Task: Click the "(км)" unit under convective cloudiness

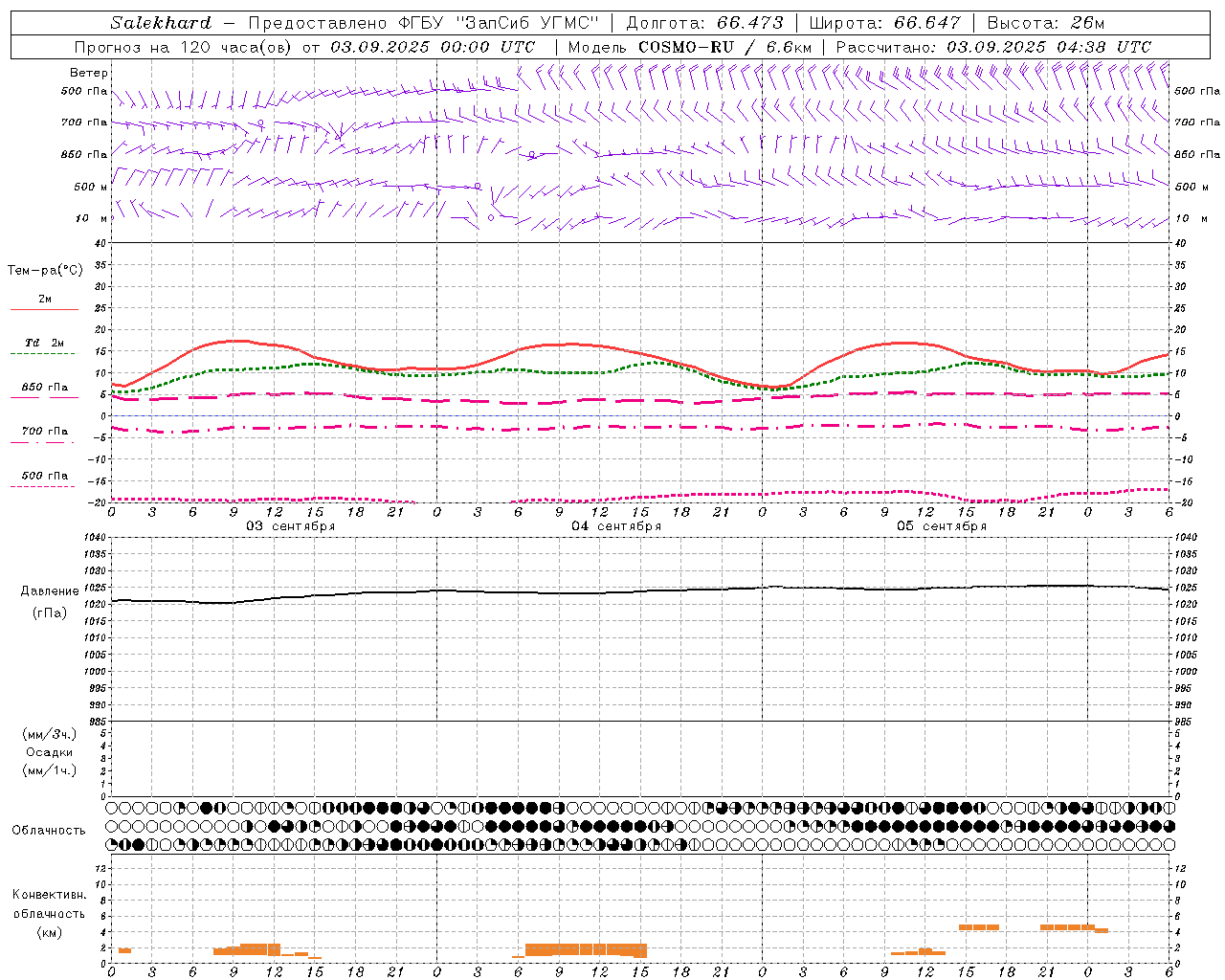Action: pos(50,932)
